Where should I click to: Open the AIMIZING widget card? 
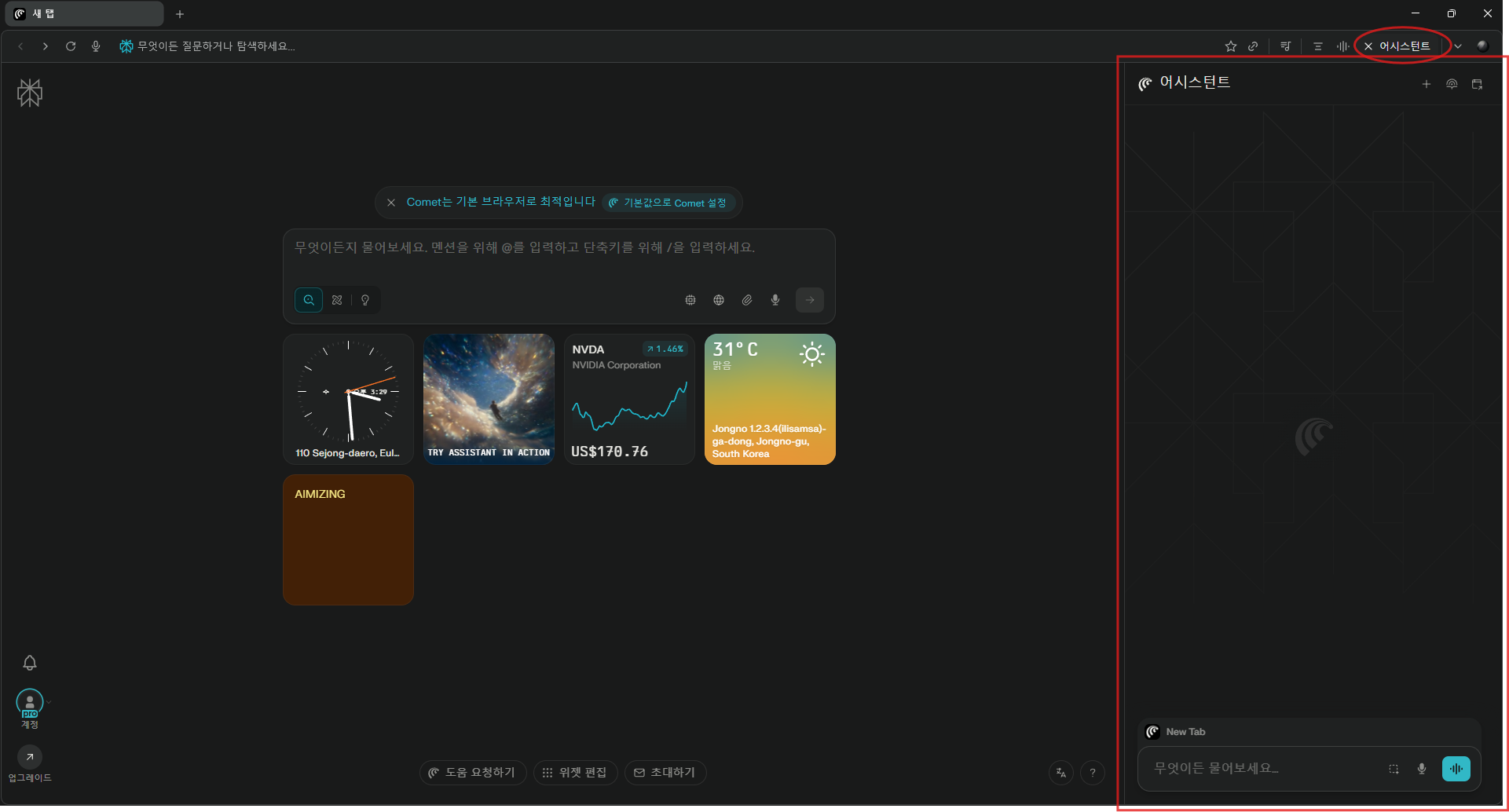click(x=348, y=540)
